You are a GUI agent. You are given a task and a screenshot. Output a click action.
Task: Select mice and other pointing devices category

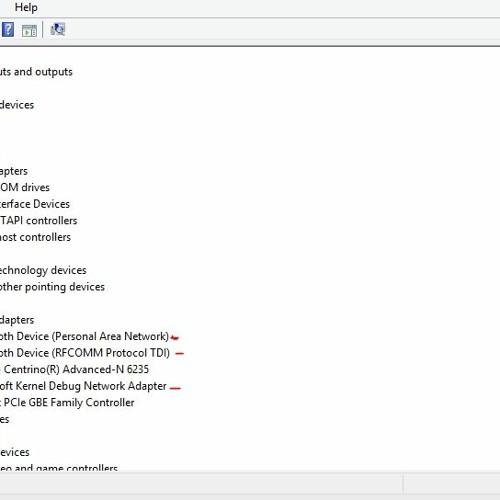[52, 287]
